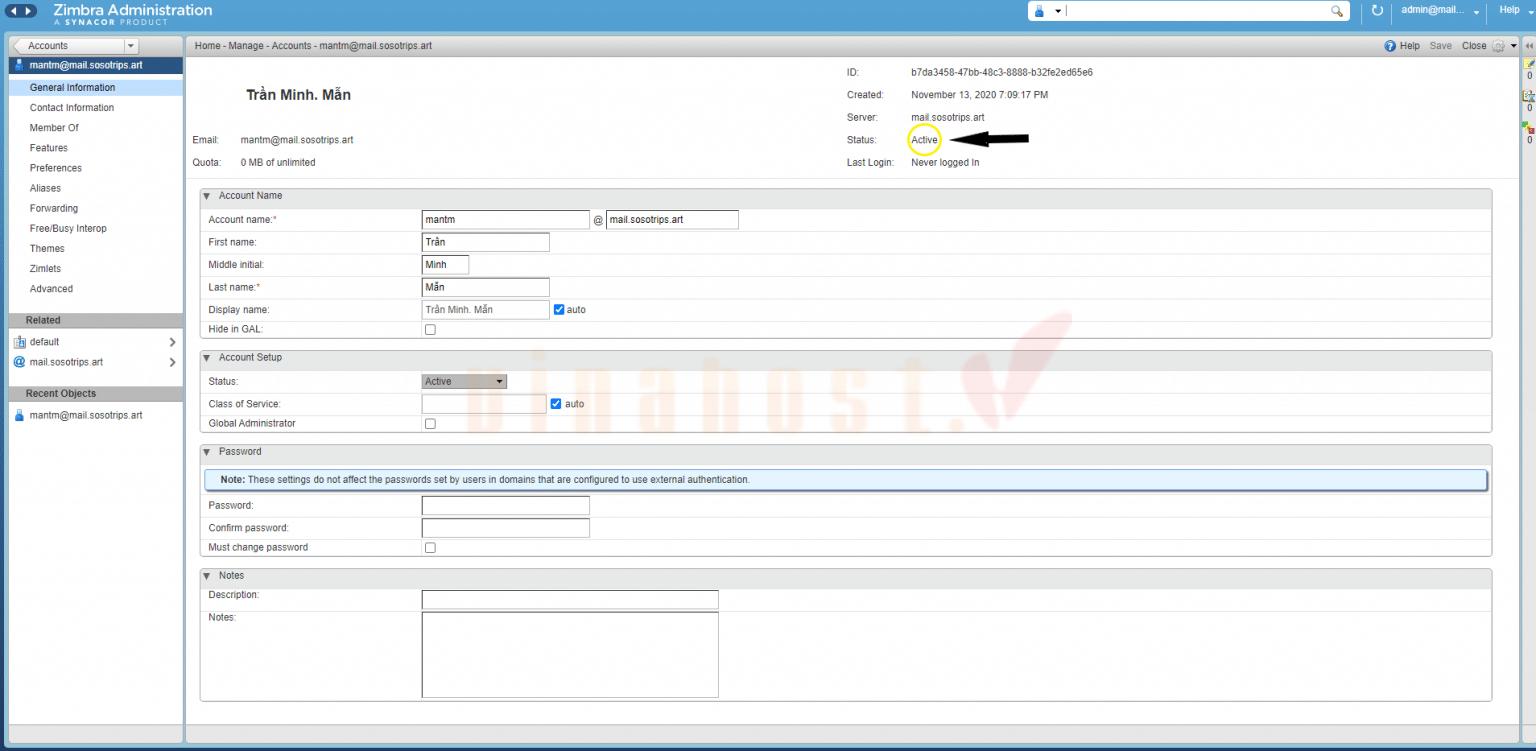Open the Member Of tab

(x=54, y=128)
